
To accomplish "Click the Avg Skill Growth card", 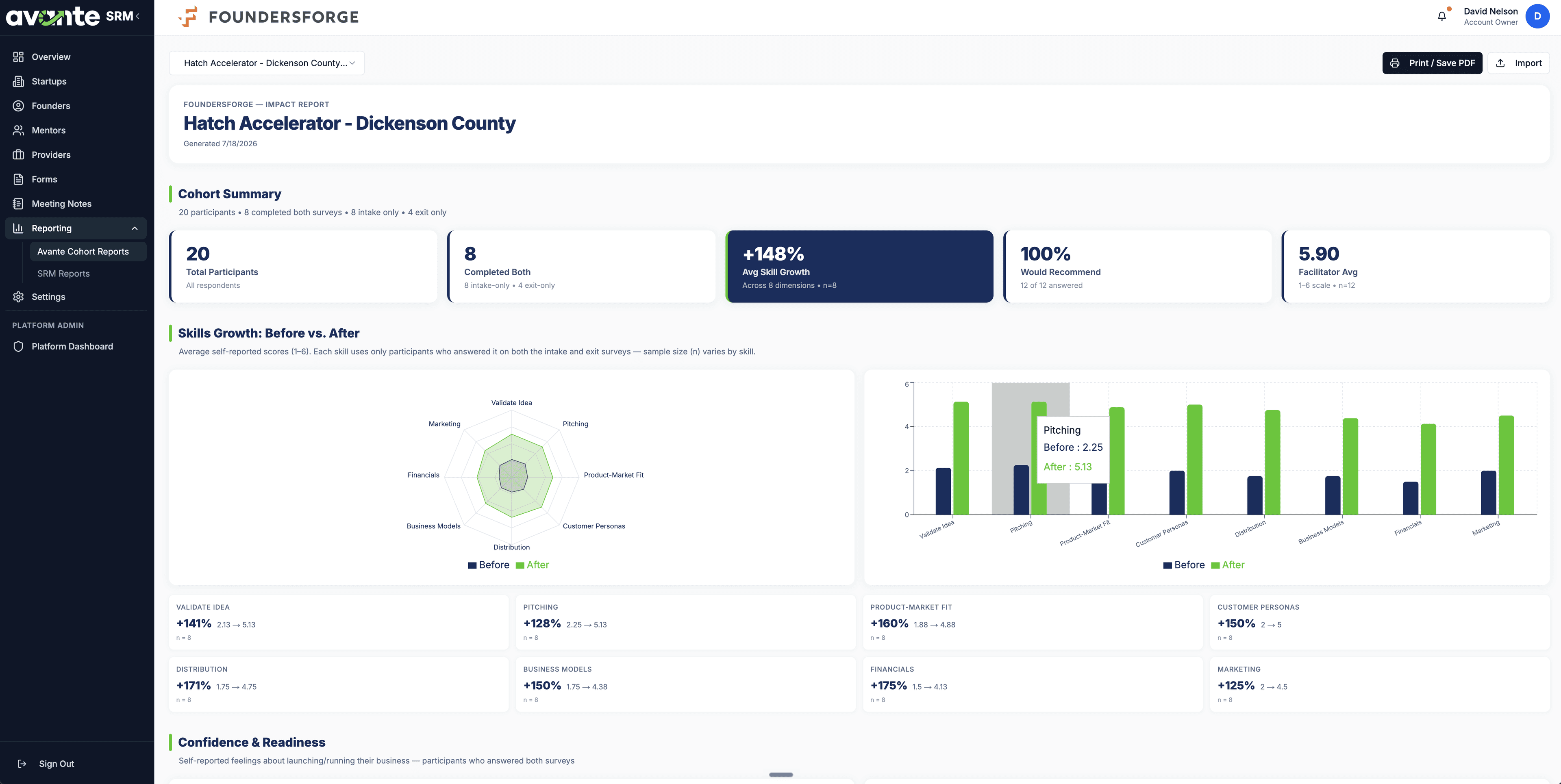I will pos(859,267).
